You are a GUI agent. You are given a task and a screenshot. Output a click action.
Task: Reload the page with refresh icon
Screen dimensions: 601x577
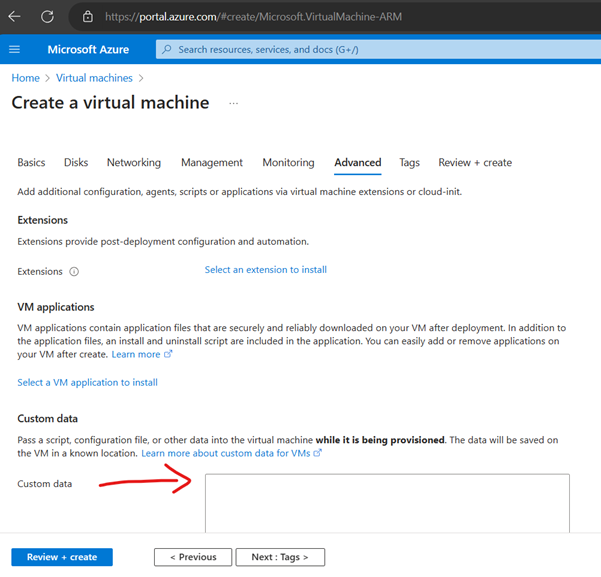(47, 17)
